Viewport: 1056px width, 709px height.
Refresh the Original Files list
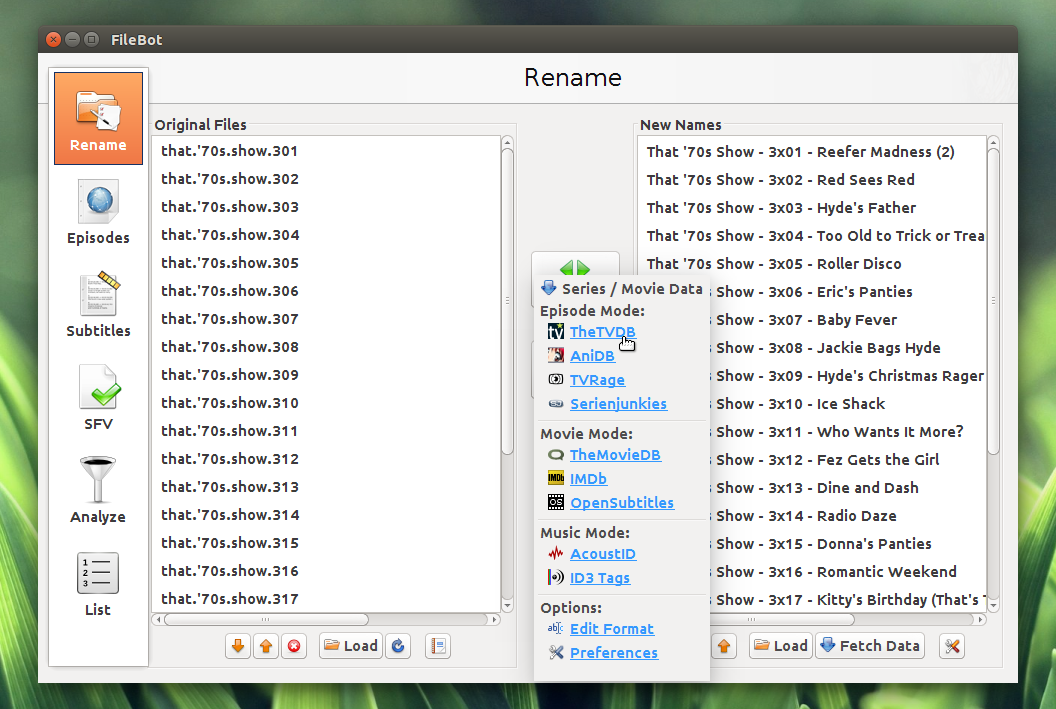398,646
